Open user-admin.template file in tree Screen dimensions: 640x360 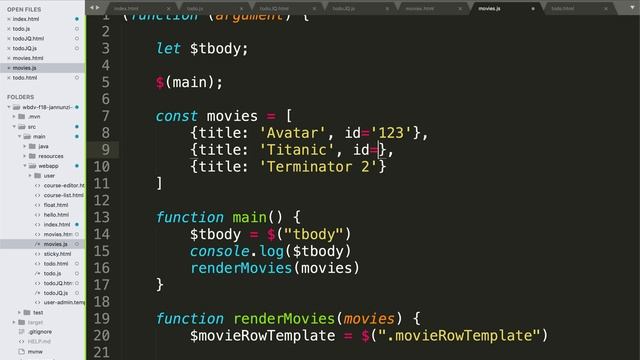pyautogui.click(x=64, y=302)
